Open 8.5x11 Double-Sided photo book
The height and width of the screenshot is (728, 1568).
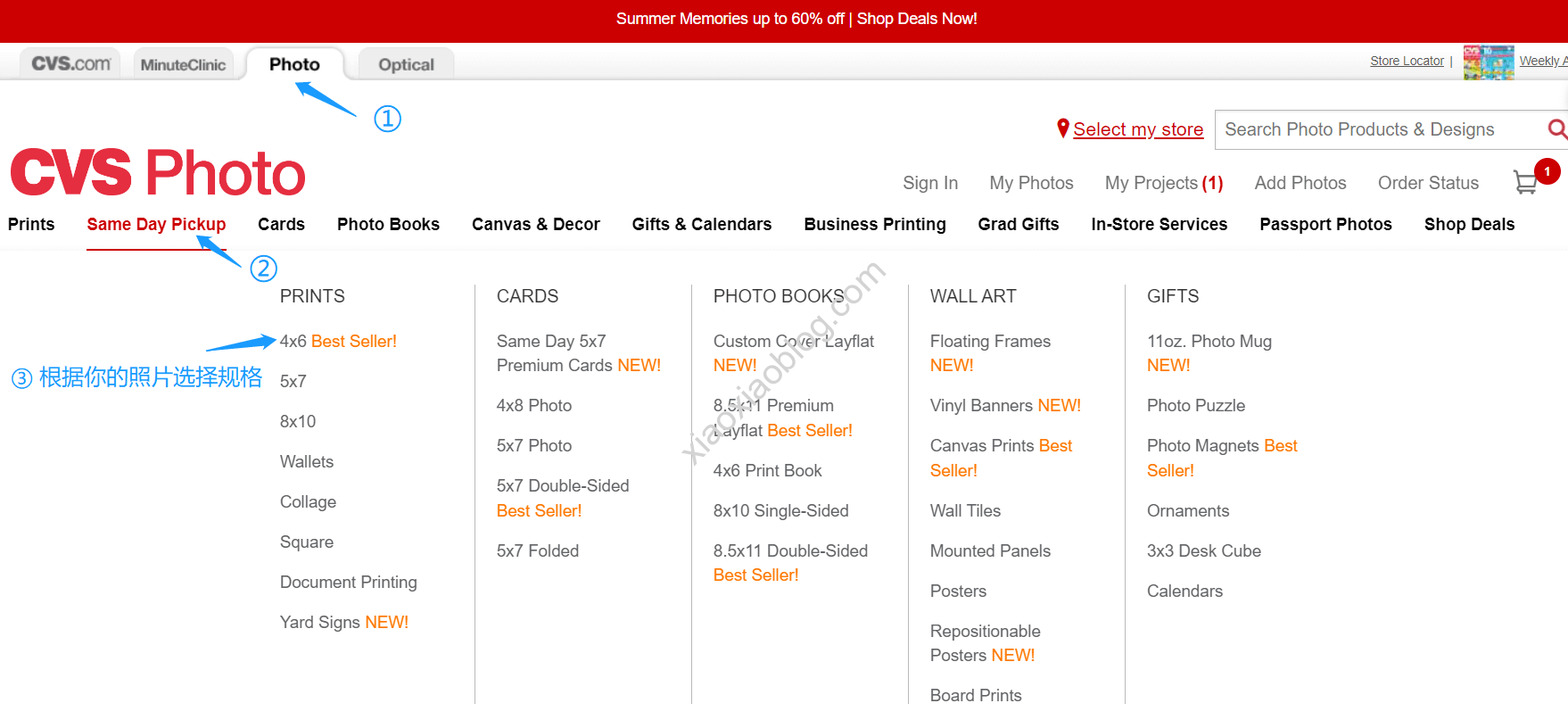(x=790, y=563)
